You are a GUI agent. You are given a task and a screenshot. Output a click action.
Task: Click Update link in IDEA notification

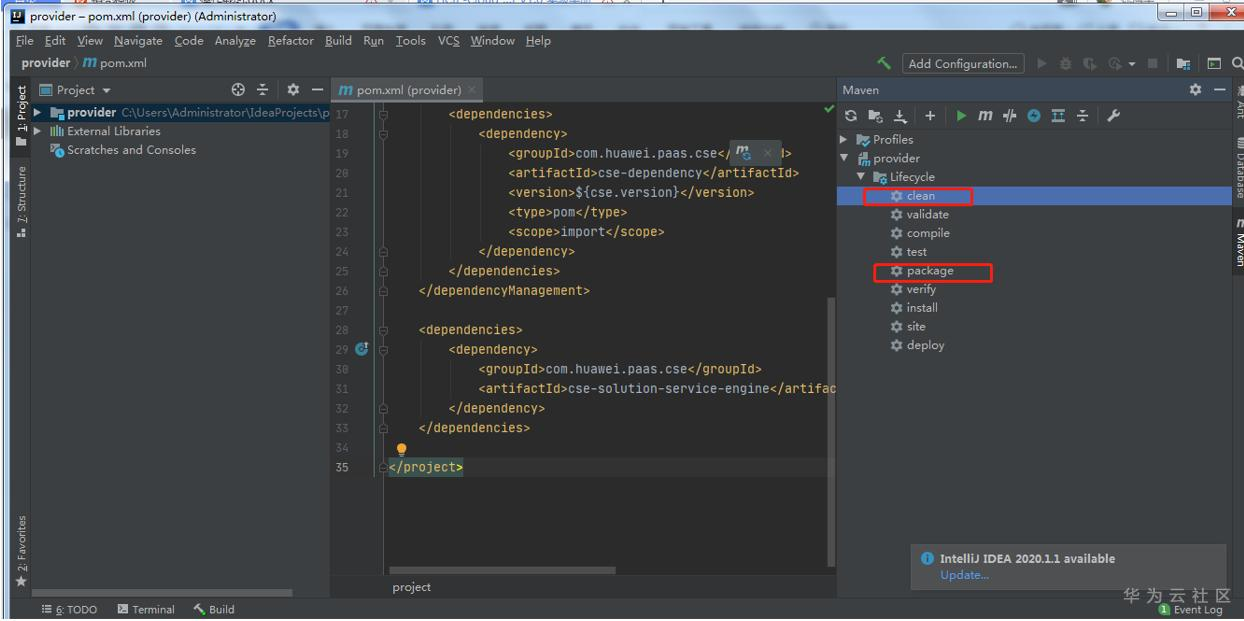tap(964, 575)
